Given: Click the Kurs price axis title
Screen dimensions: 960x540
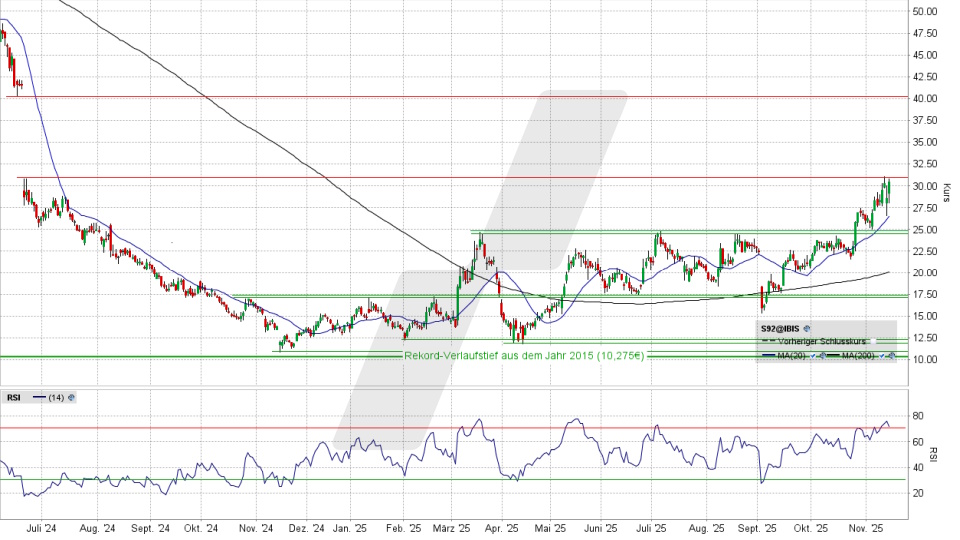Looking at the screenshot, I should click(x=946, y=193).
